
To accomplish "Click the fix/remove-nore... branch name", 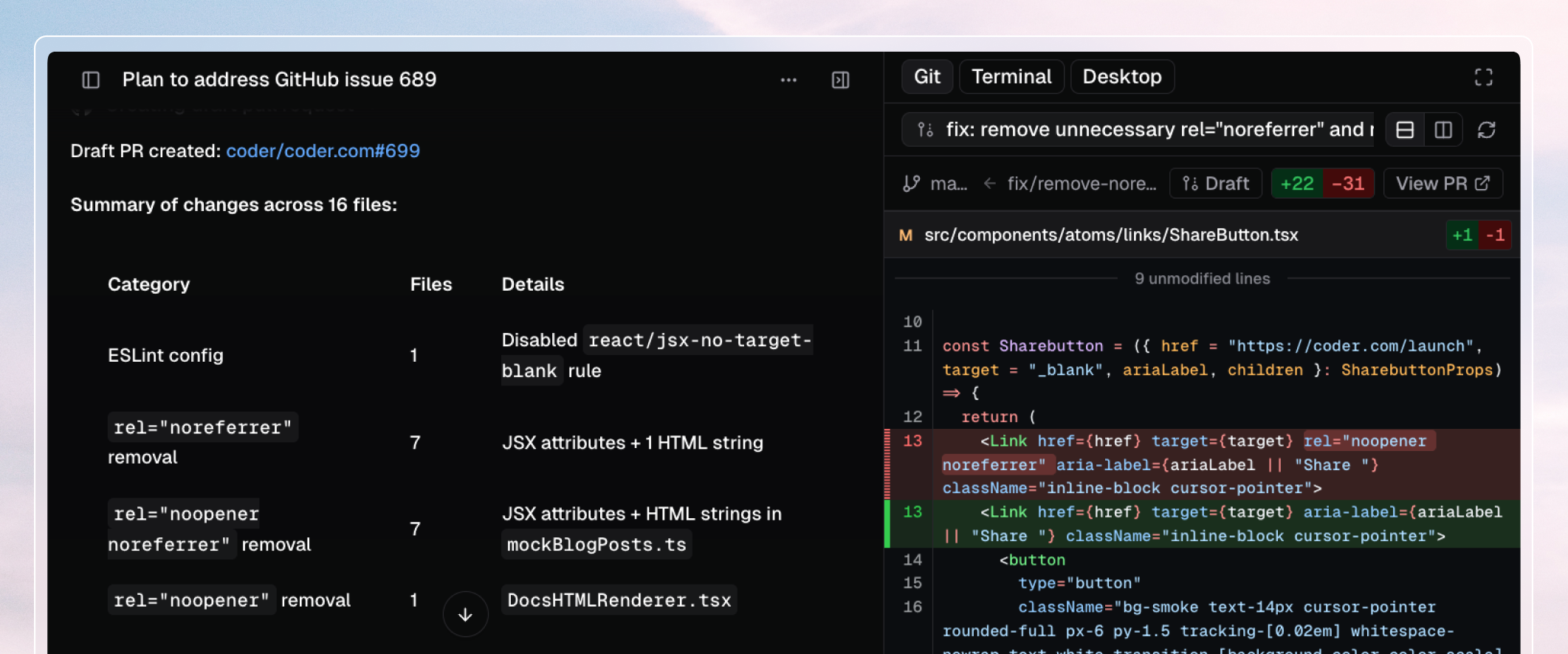I will pos(1082,183).
